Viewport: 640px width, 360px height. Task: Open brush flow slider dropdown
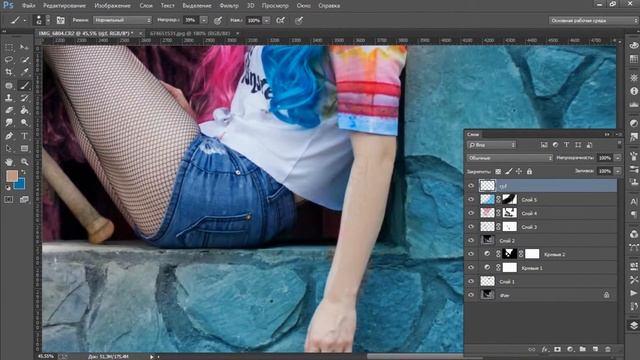tap(267, 20)
